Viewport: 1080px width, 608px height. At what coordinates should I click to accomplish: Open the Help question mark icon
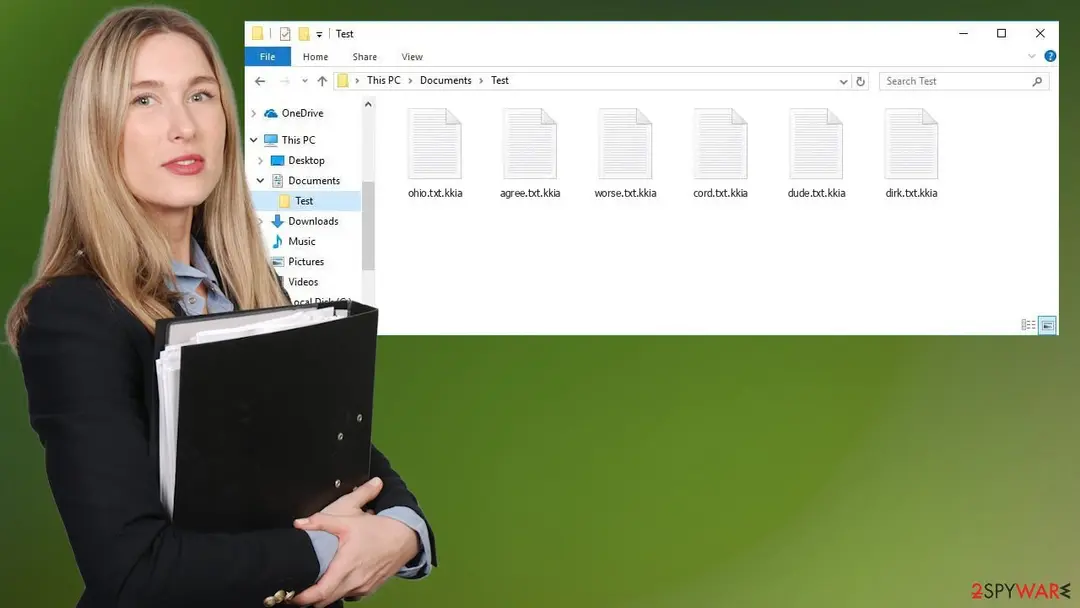coord(1050,56)
